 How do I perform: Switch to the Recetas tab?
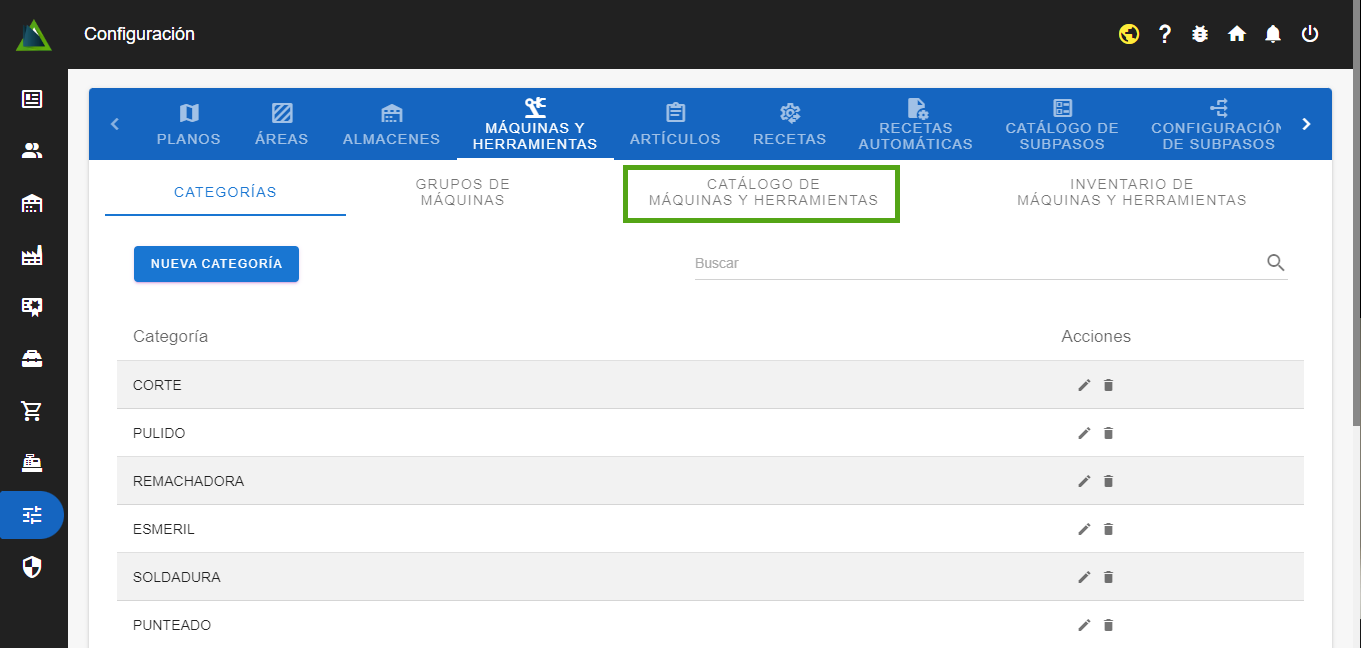[x=789, y=125]
